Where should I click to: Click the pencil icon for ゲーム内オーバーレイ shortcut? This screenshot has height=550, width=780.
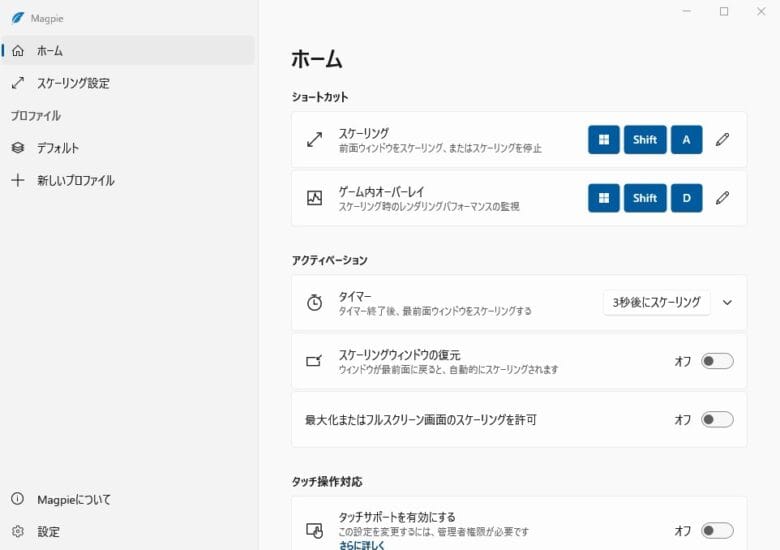pyautogui.click(x=722, y=198)
